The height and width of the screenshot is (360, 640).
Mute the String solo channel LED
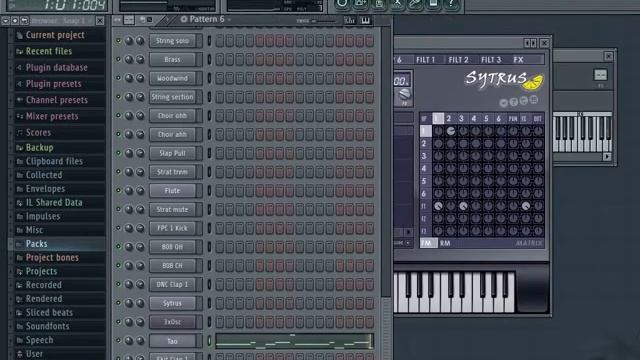pyautogui.click(x=118, y=40)
